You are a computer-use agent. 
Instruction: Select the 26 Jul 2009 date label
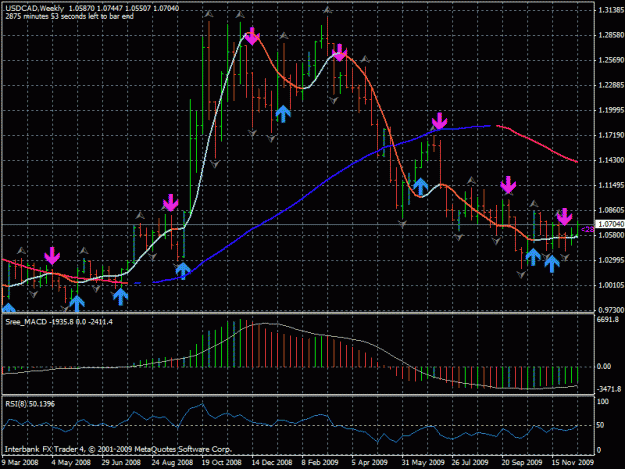(470, 463)
